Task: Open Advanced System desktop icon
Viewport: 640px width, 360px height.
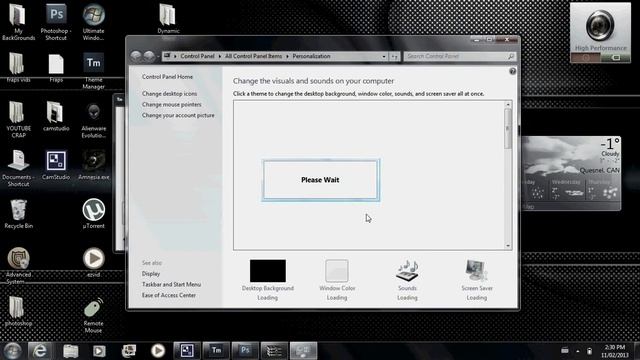Action: (18, 265)
